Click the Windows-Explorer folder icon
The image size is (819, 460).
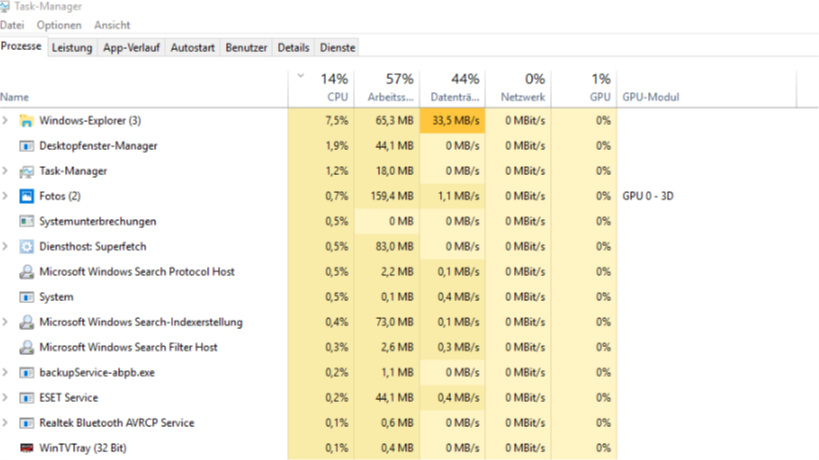pos(26,121)
